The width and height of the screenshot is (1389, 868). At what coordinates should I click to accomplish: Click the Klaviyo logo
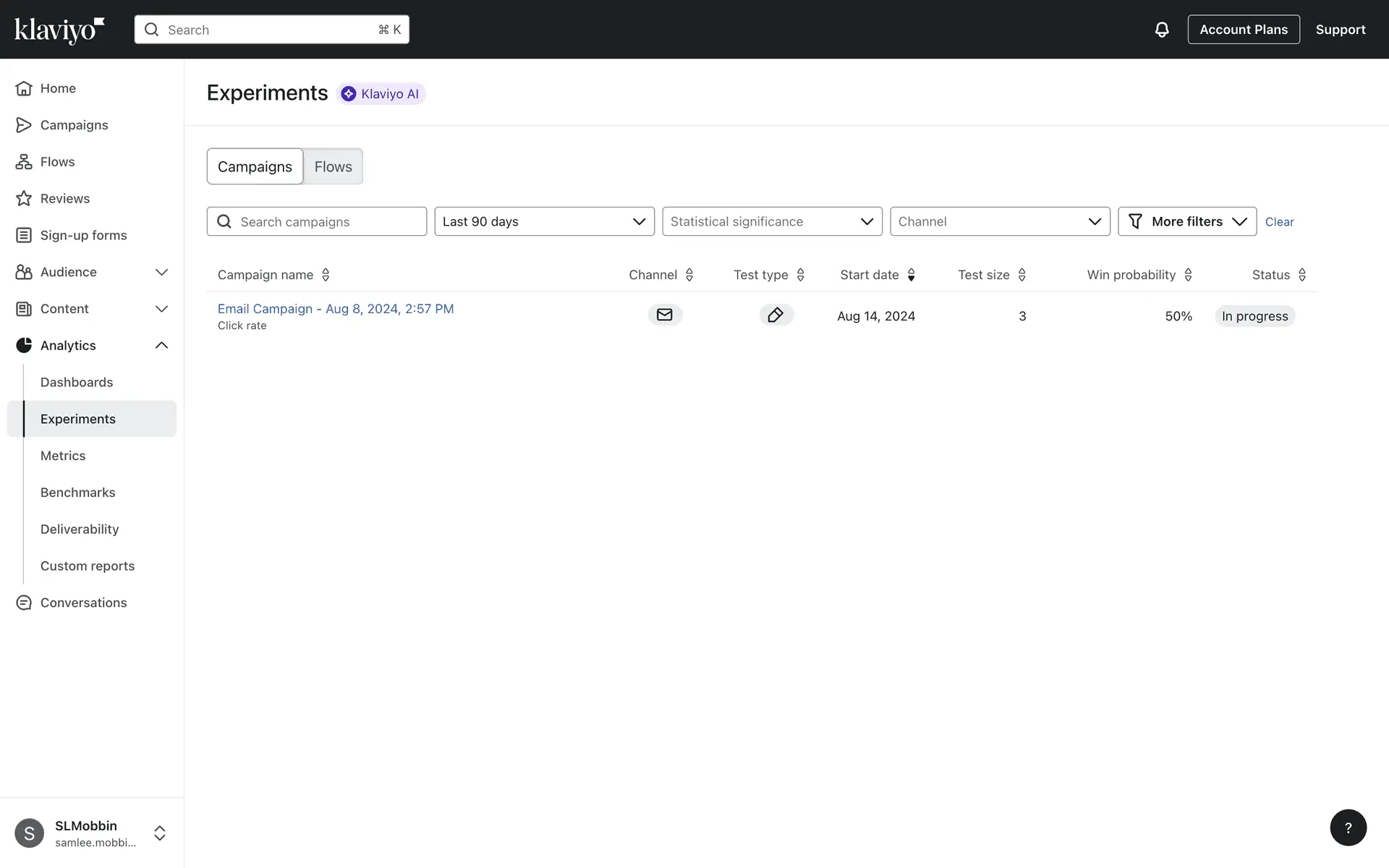coord(59,30)
